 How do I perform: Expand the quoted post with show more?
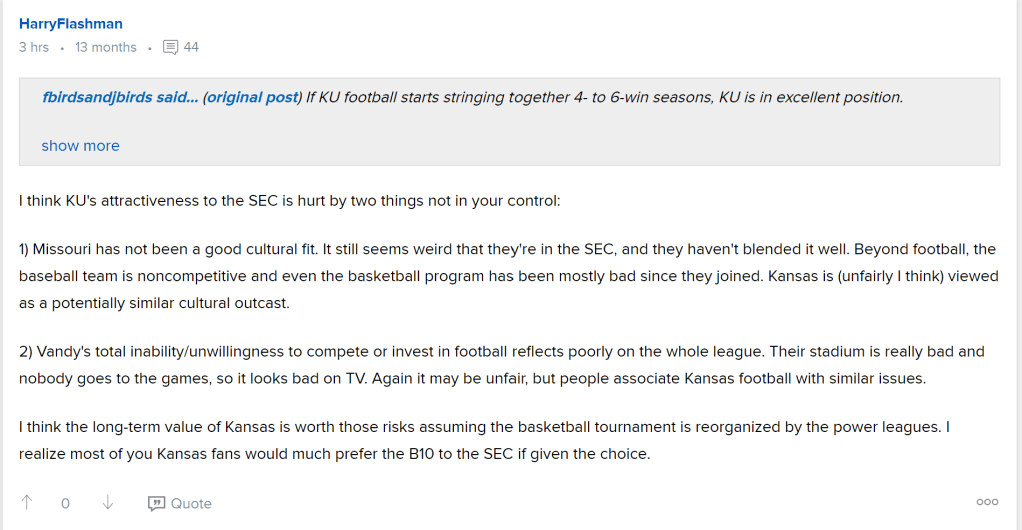(80, 145)
